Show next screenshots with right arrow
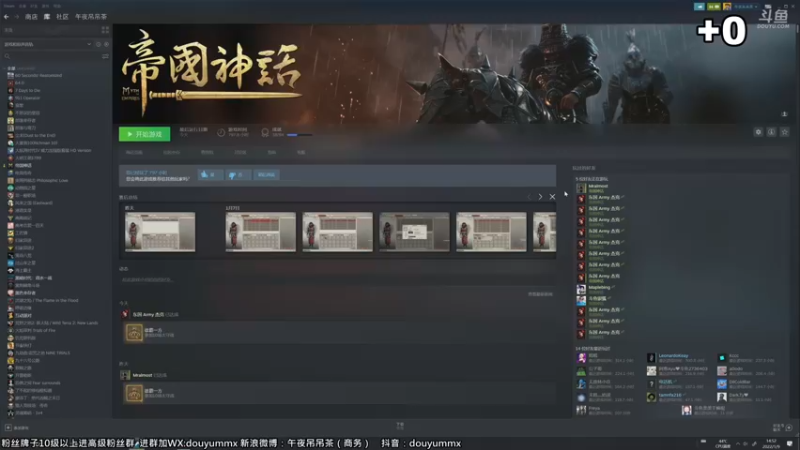 pos(540,197)
